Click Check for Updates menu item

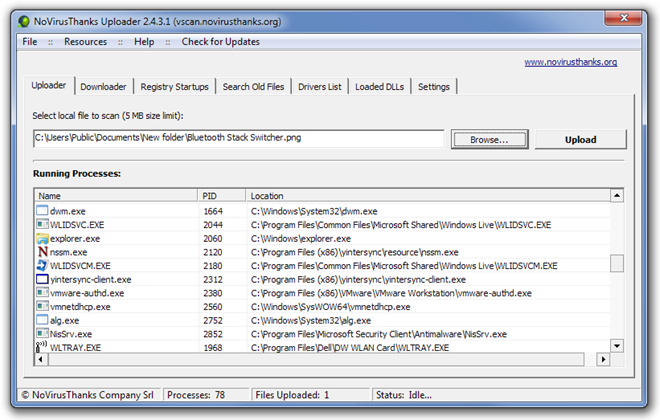coord(221,42)
